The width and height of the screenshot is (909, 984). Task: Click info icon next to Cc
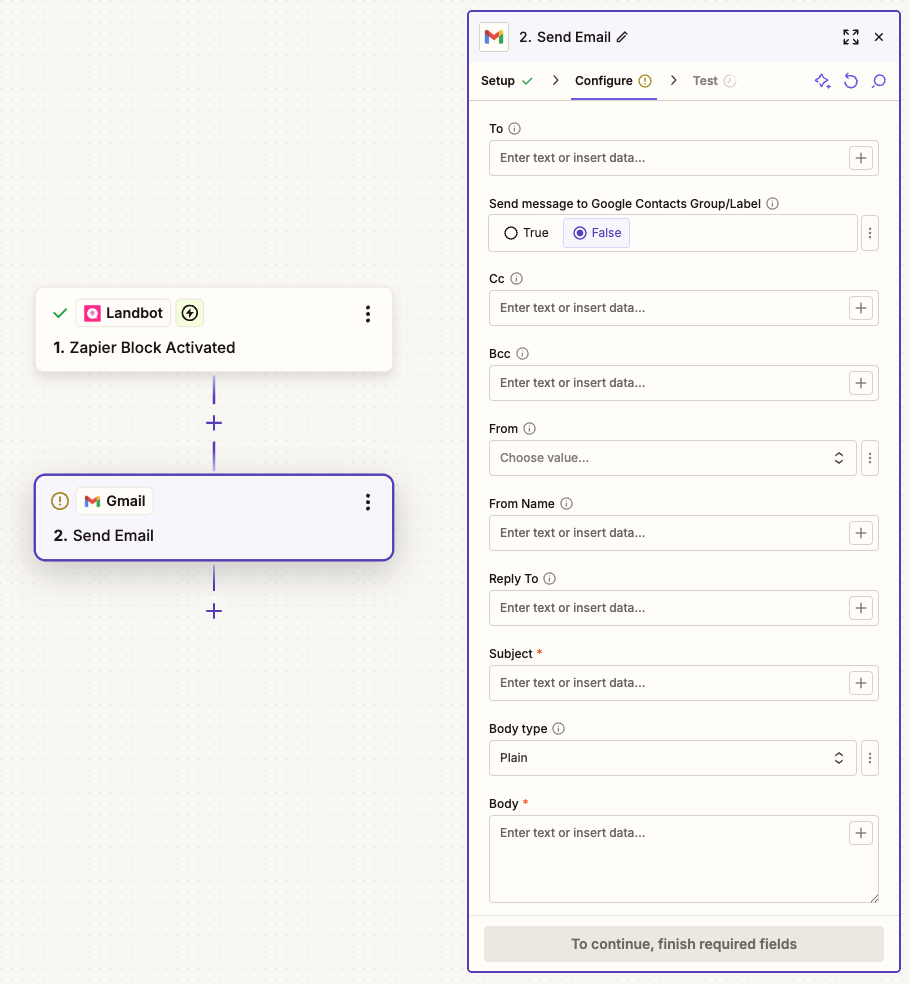(x=516, y=279)
